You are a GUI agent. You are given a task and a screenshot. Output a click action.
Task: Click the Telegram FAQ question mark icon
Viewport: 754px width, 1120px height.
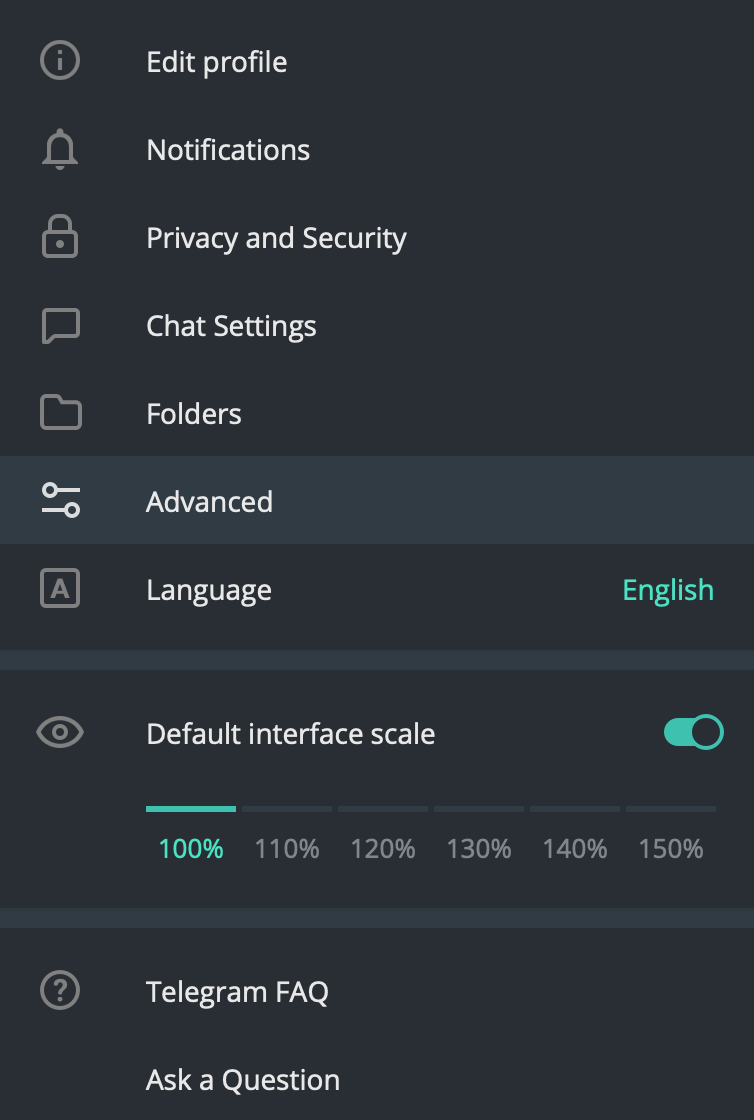point(60,991)
